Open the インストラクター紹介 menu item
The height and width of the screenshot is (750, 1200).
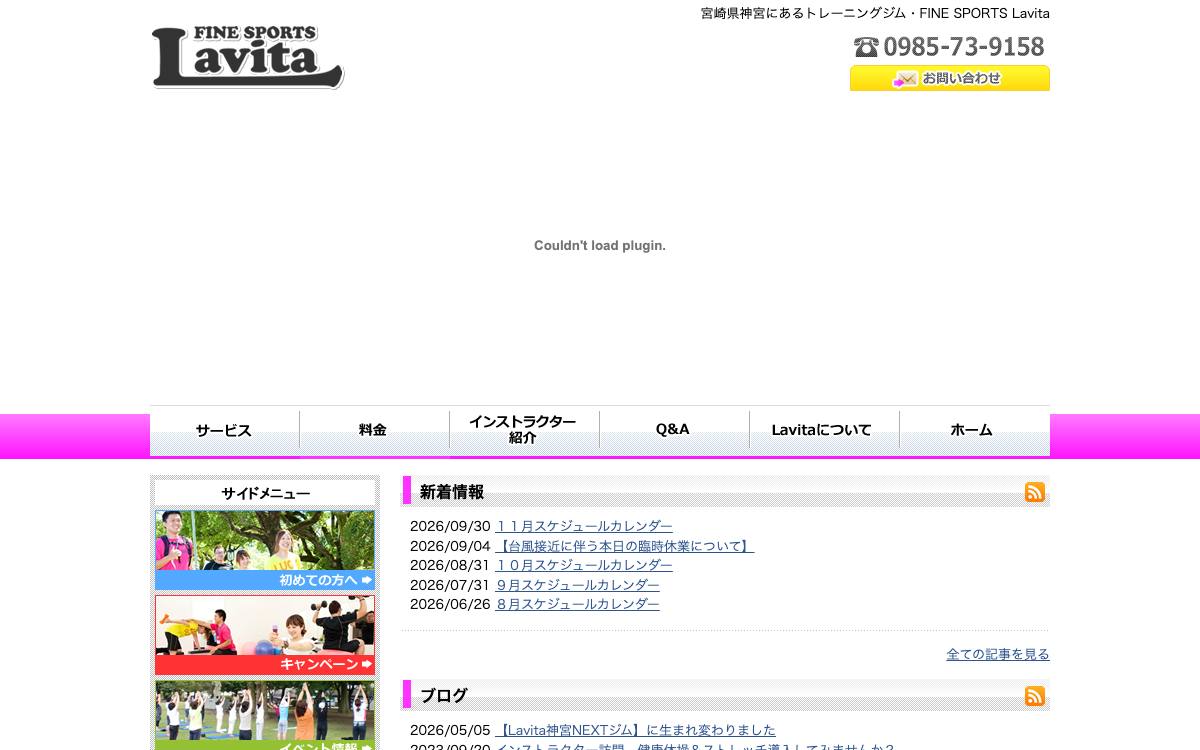pyautogui.click(x=524, y=431)
